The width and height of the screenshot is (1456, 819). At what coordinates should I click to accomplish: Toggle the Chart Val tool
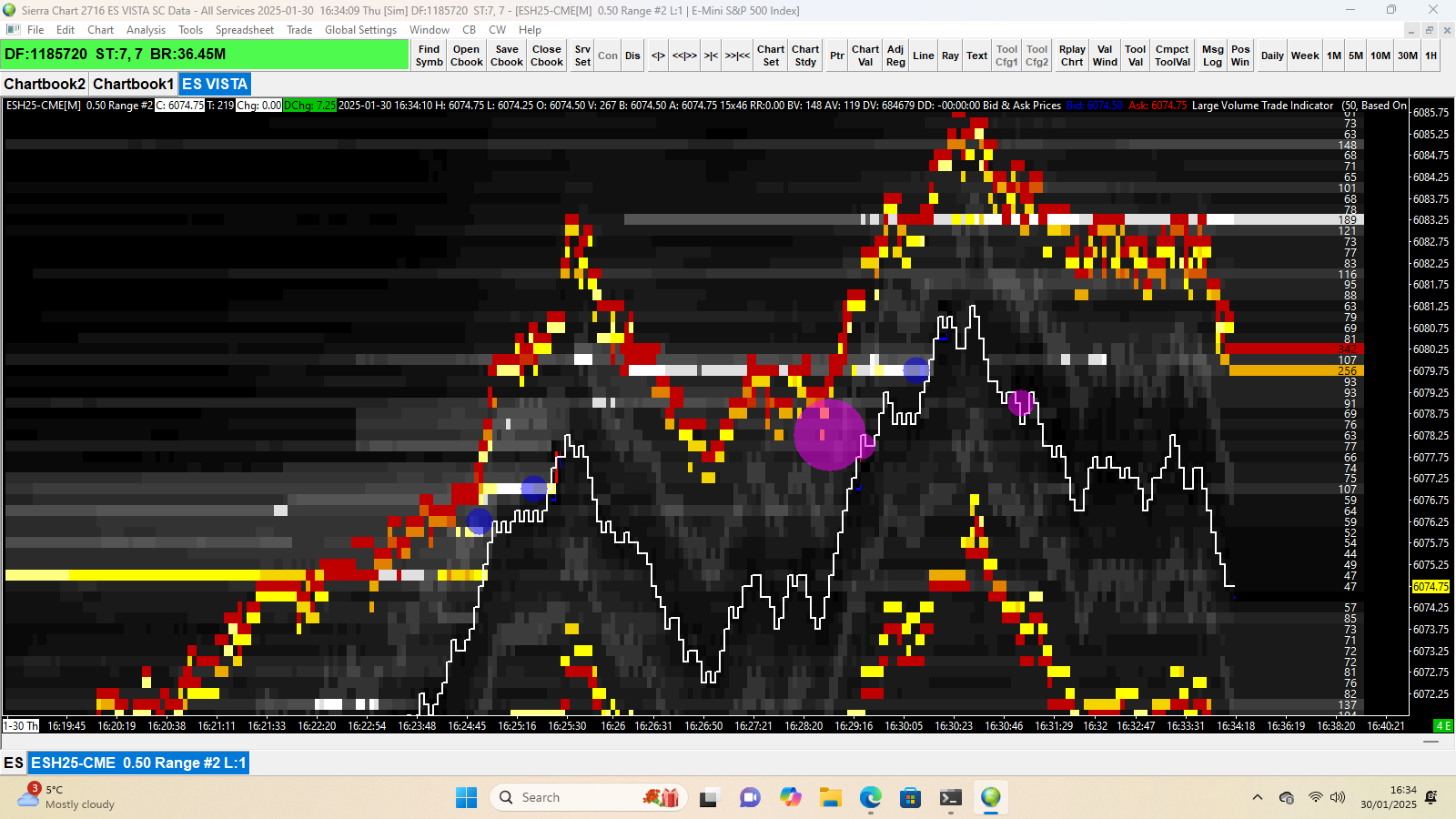point(865,56)
